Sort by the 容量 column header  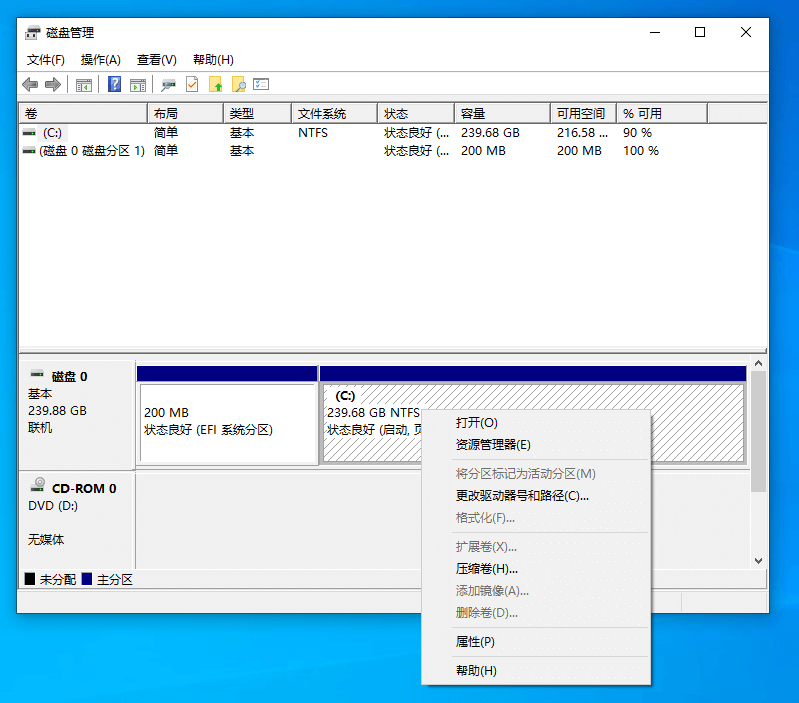(x=502, y=113)
